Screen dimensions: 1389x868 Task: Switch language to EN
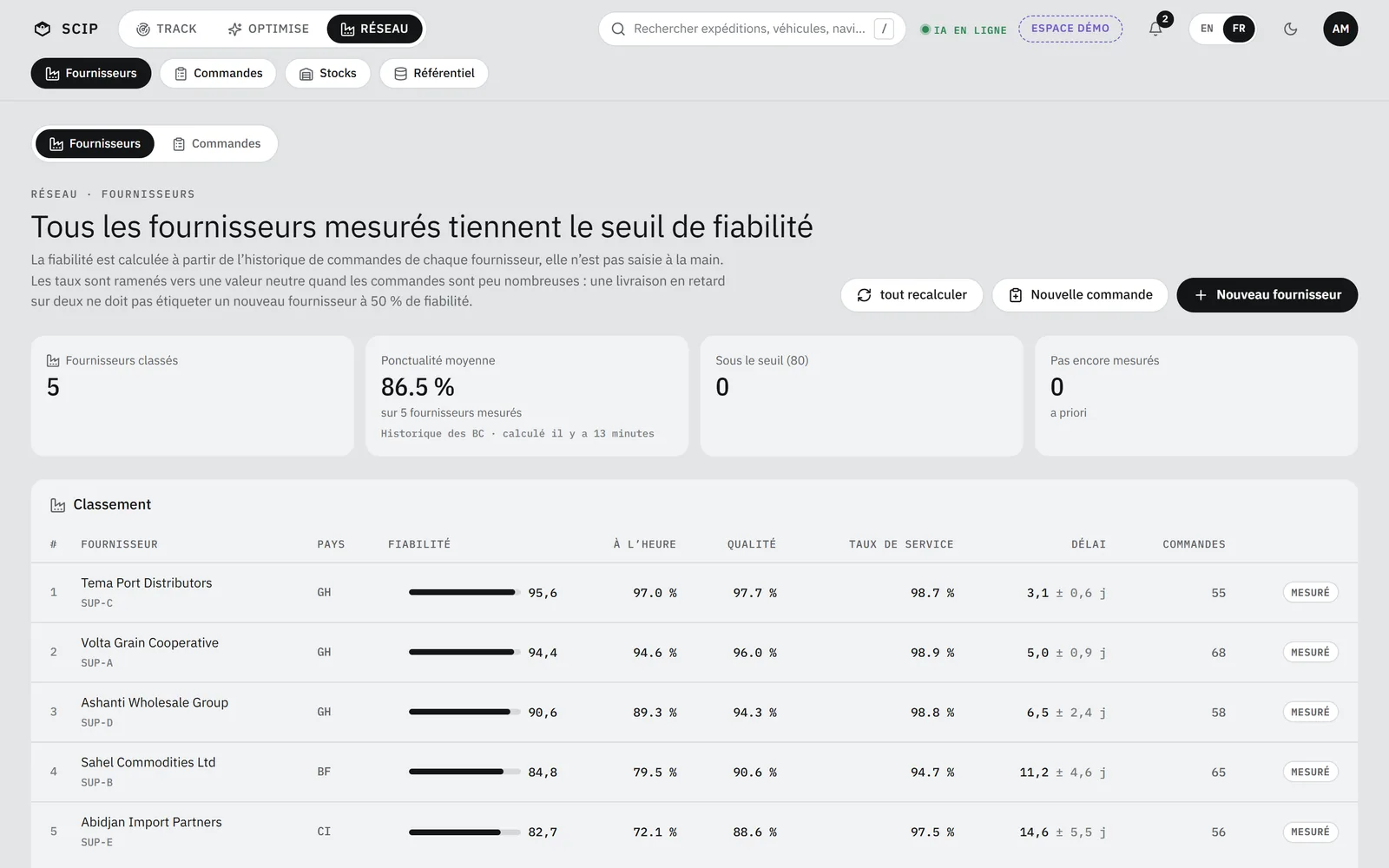(1207, 29)
